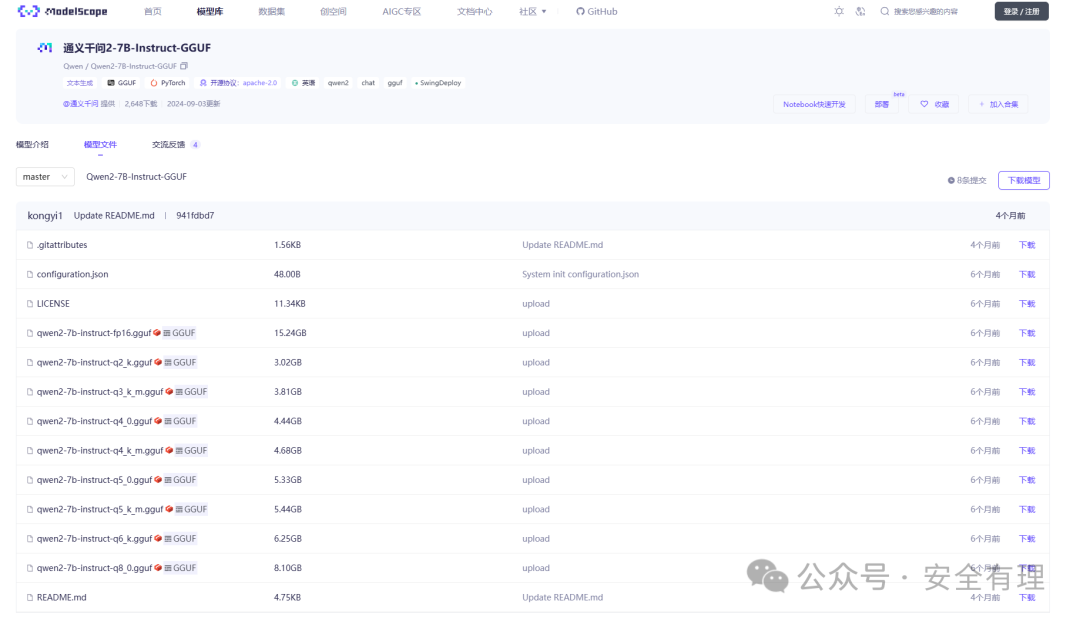Image resolution: width=1080 pixels, height=621 pixels.
Task: Click GGUF badge on q4_k_m.gguf row
Action: click(x=191, y=450)
